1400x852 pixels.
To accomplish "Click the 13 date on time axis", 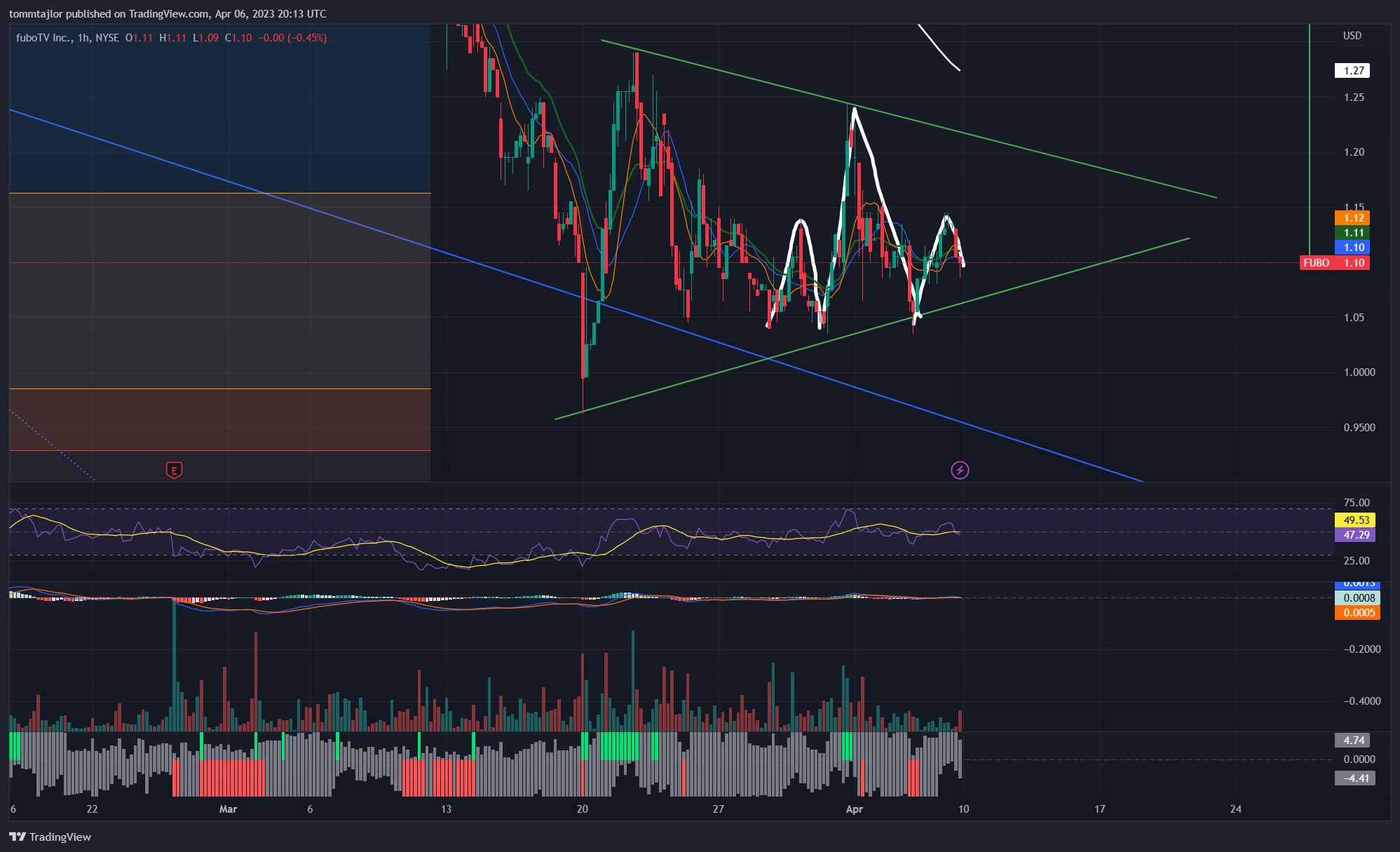I will pos(446,809).
